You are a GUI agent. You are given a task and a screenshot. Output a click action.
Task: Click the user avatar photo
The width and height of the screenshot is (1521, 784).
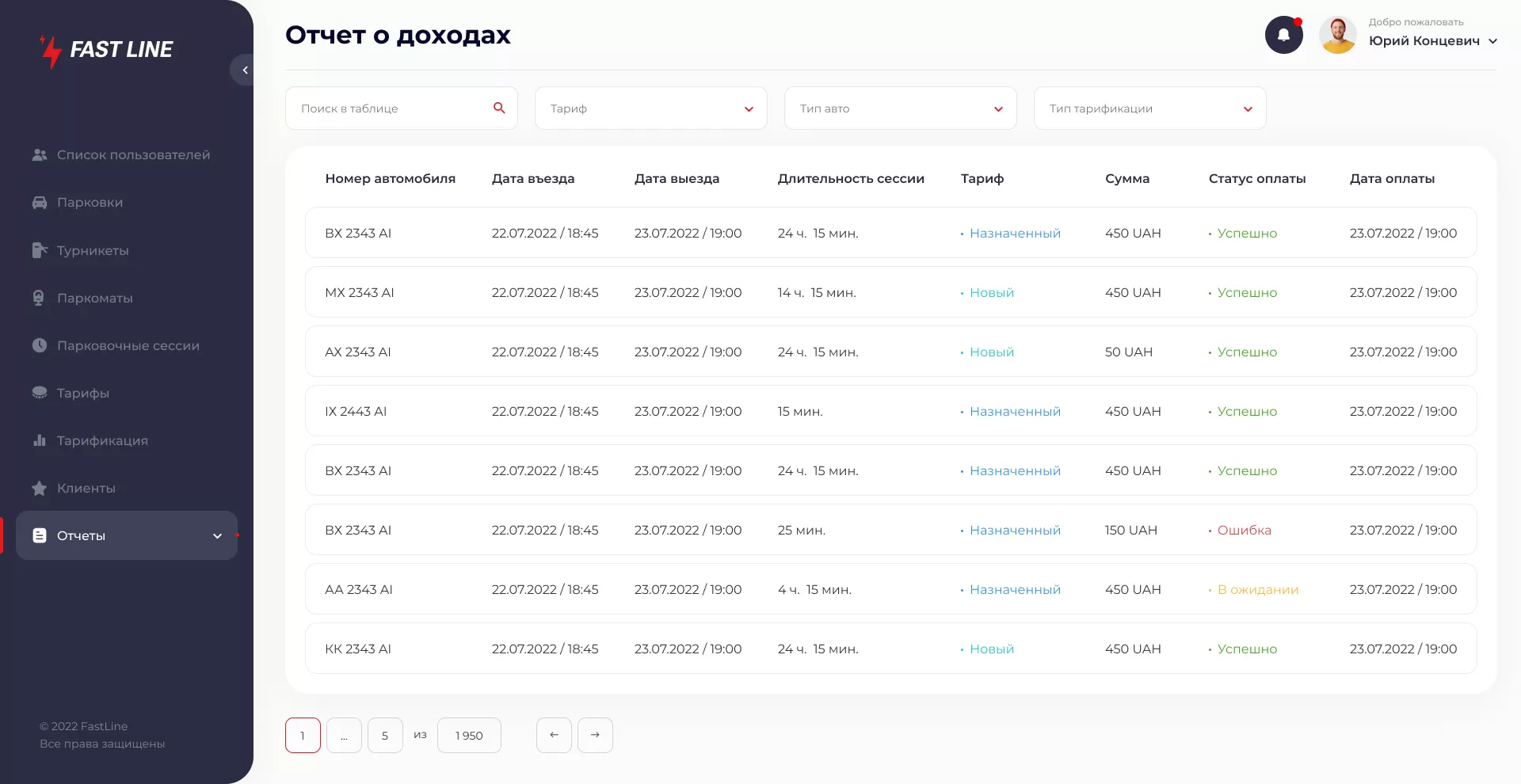(x=1337, y=35)
